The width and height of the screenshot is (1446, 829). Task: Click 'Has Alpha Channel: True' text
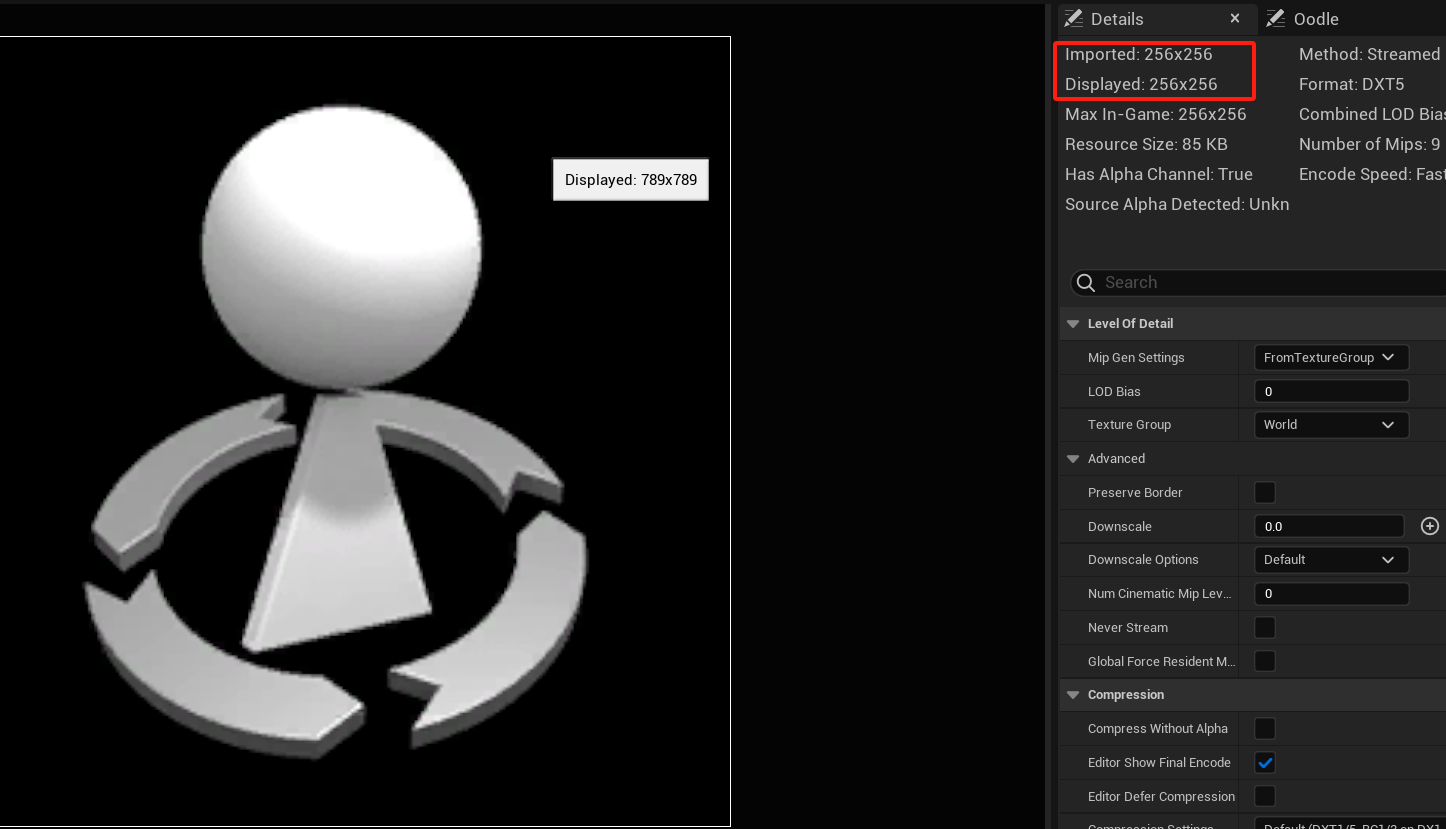(x=1159, y=174)
